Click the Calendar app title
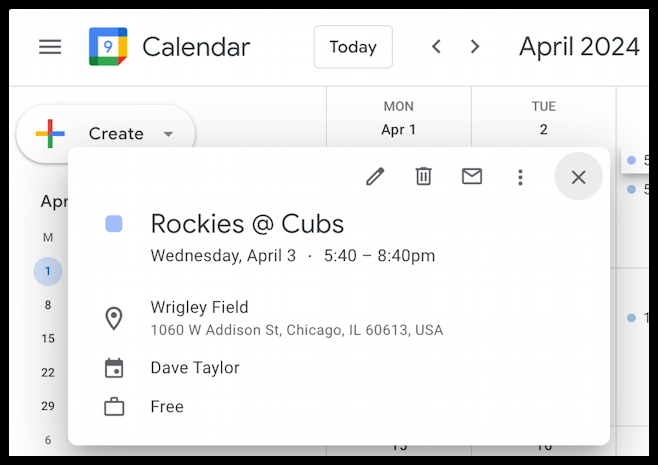This screenshot has height=465, width=658. coord(196,47)
